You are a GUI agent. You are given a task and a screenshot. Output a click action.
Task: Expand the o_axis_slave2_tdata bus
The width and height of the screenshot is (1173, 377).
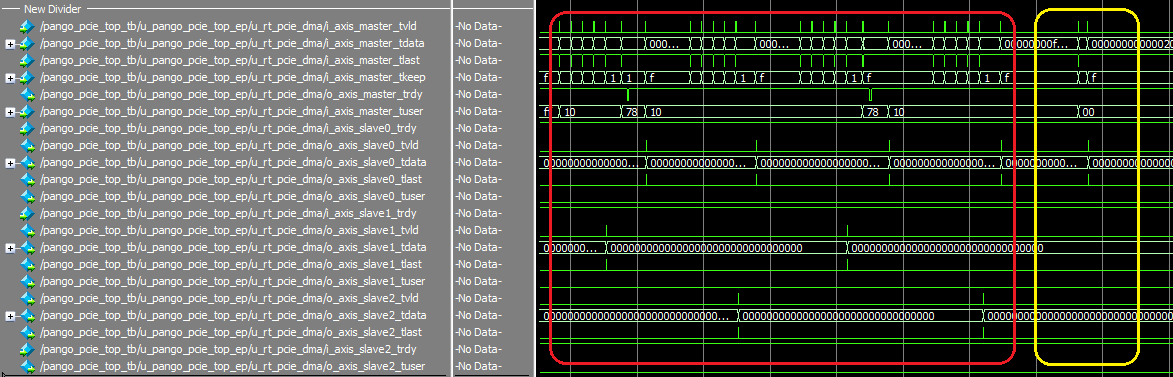coord(10,316)
